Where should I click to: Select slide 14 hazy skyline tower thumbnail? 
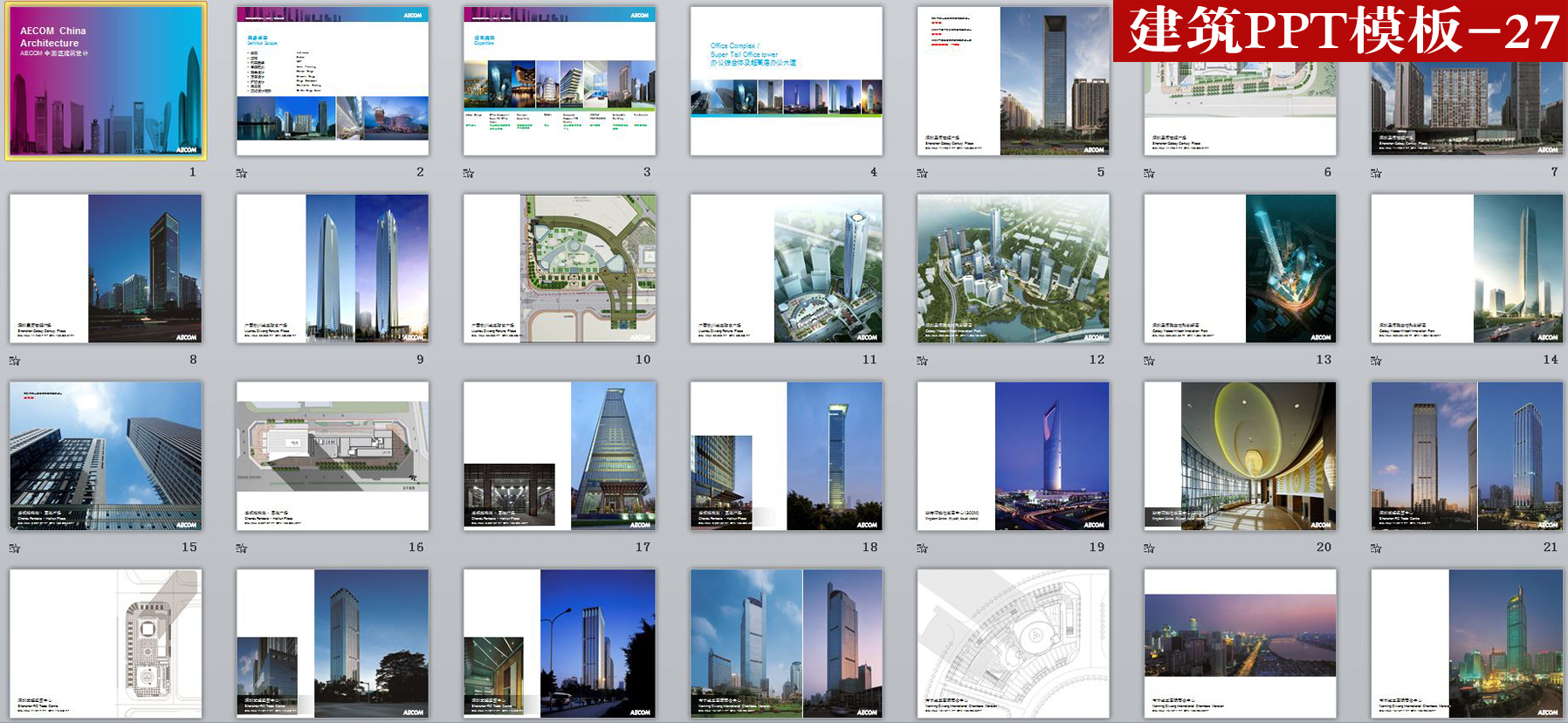(1468, 269)
